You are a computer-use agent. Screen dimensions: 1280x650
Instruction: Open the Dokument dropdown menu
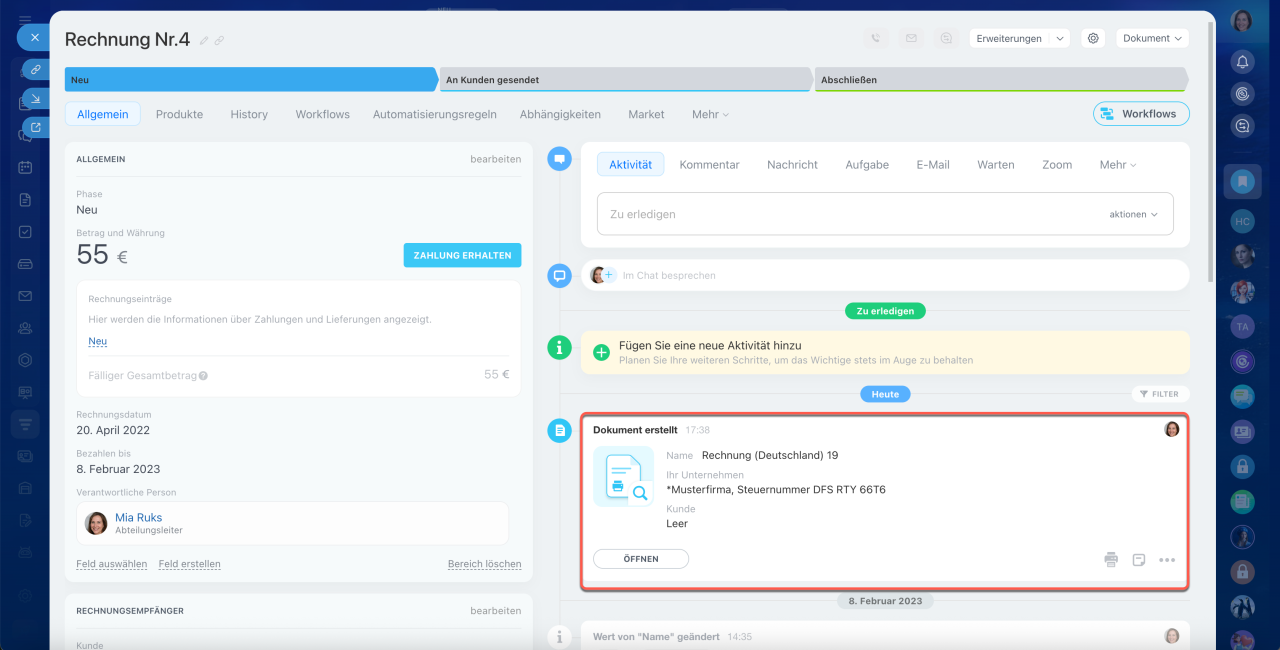(x=1152, y=38)
